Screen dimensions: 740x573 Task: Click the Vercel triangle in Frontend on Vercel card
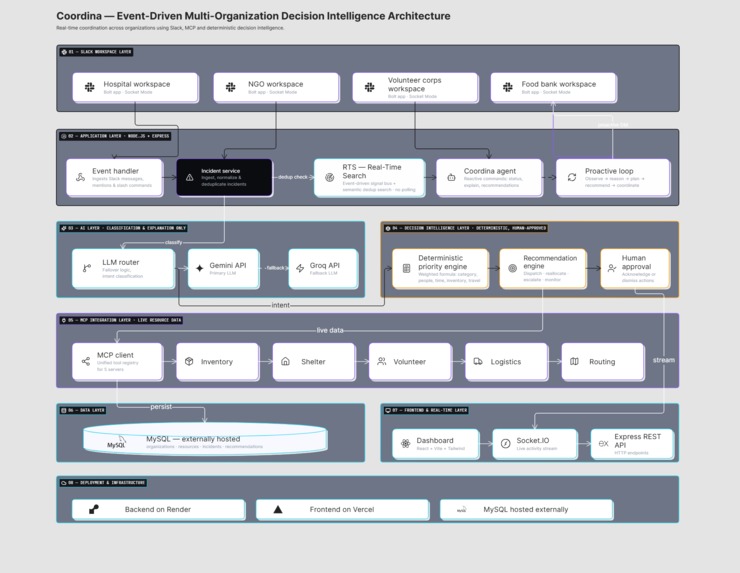point(278,509)
